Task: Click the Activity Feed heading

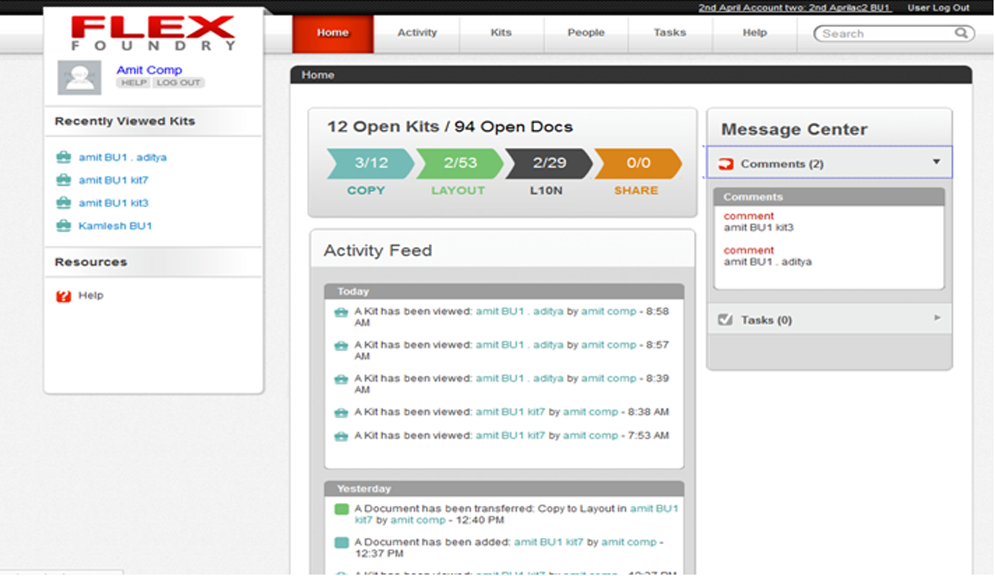Action: 378,251
